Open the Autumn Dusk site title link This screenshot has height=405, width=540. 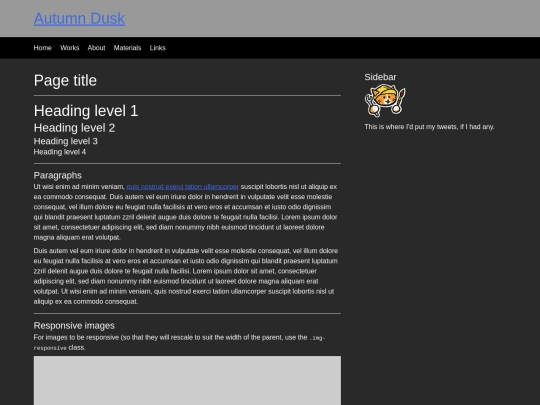pyautogui.click(x=79, y=19)
